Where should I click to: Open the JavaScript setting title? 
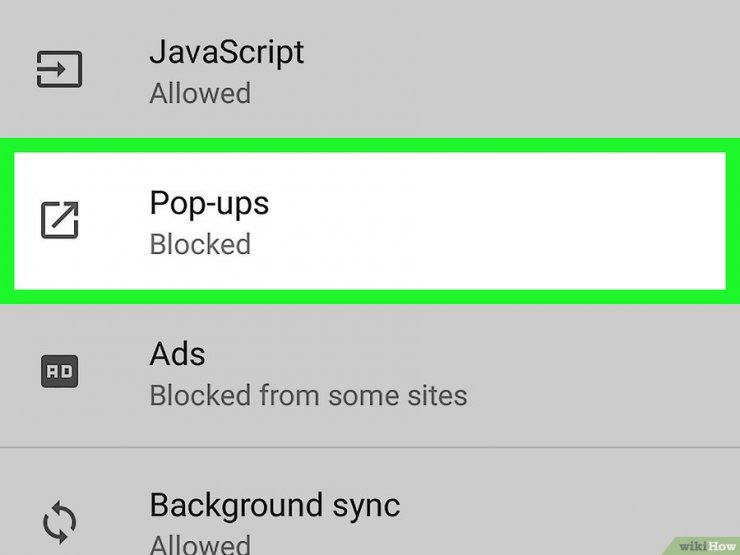click(x=227, y=52)
